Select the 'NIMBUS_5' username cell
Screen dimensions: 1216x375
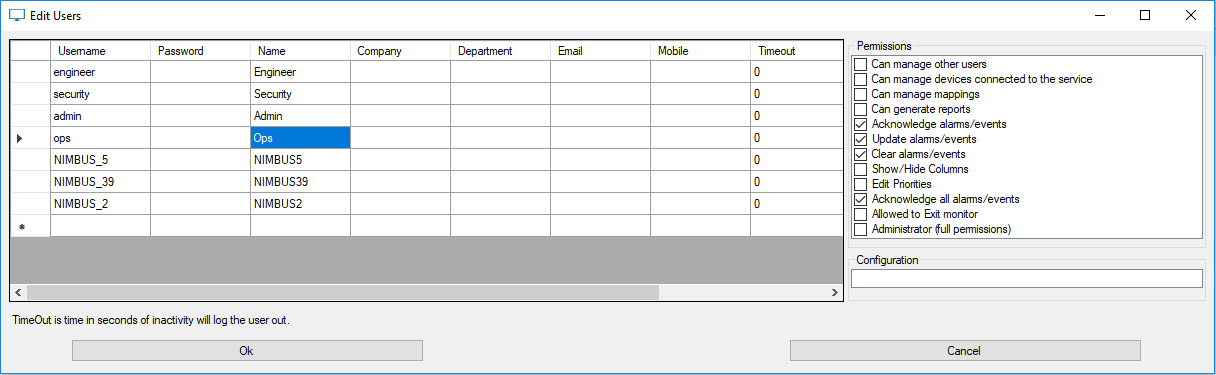(x=100, y=160)
